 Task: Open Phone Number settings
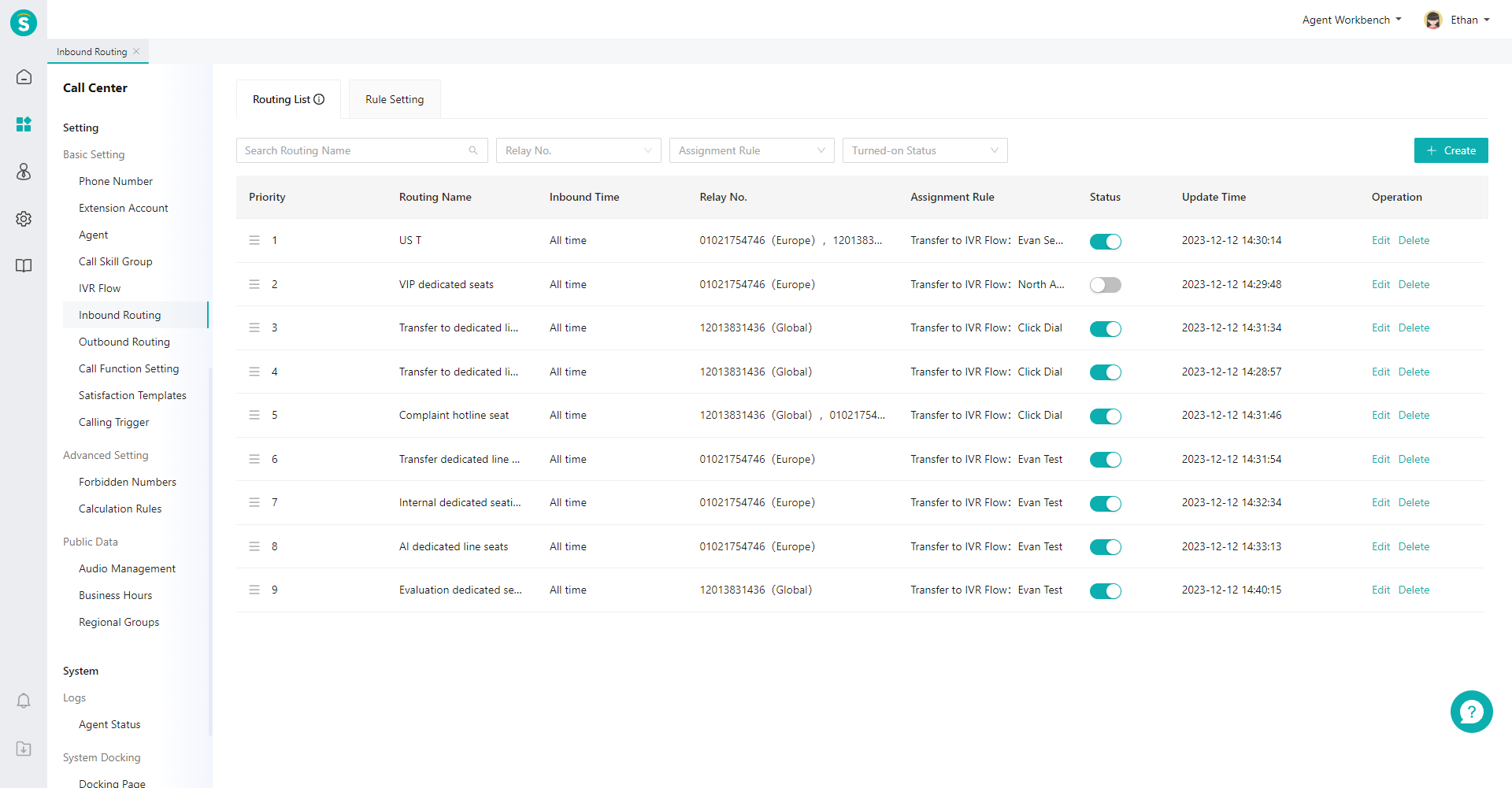click(116, 181)
